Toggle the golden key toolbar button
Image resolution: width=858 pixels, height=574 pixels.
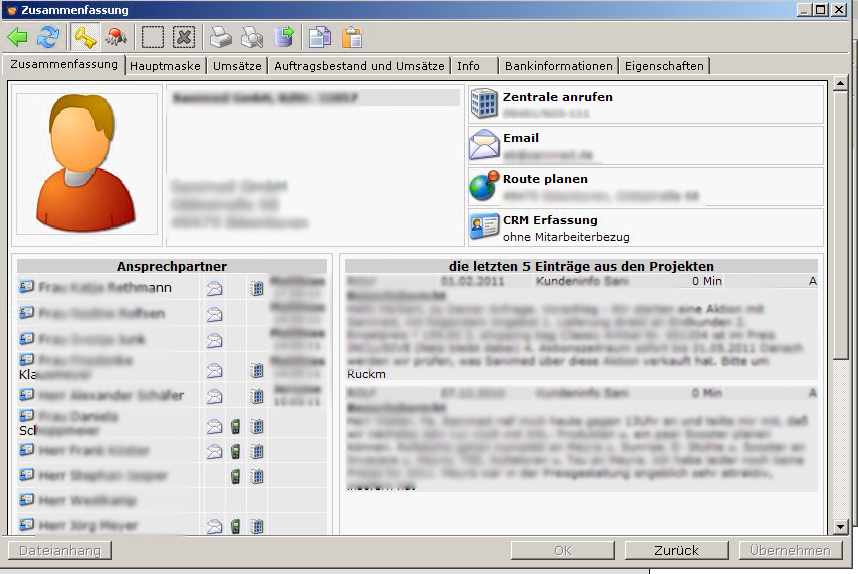coord(85,38)
